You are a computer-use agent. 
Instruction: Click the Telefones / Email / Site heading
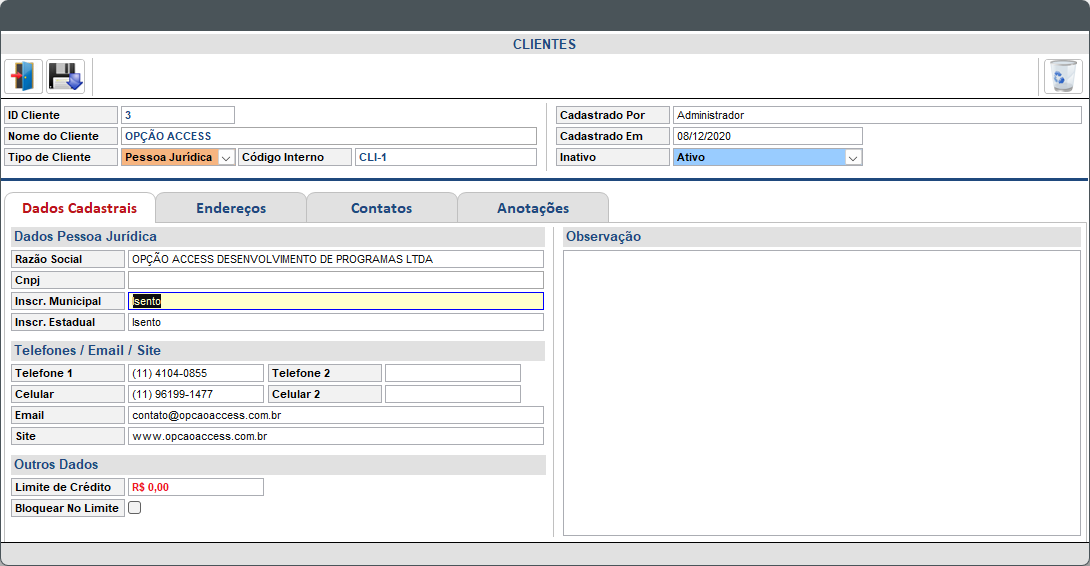[88, 350]
